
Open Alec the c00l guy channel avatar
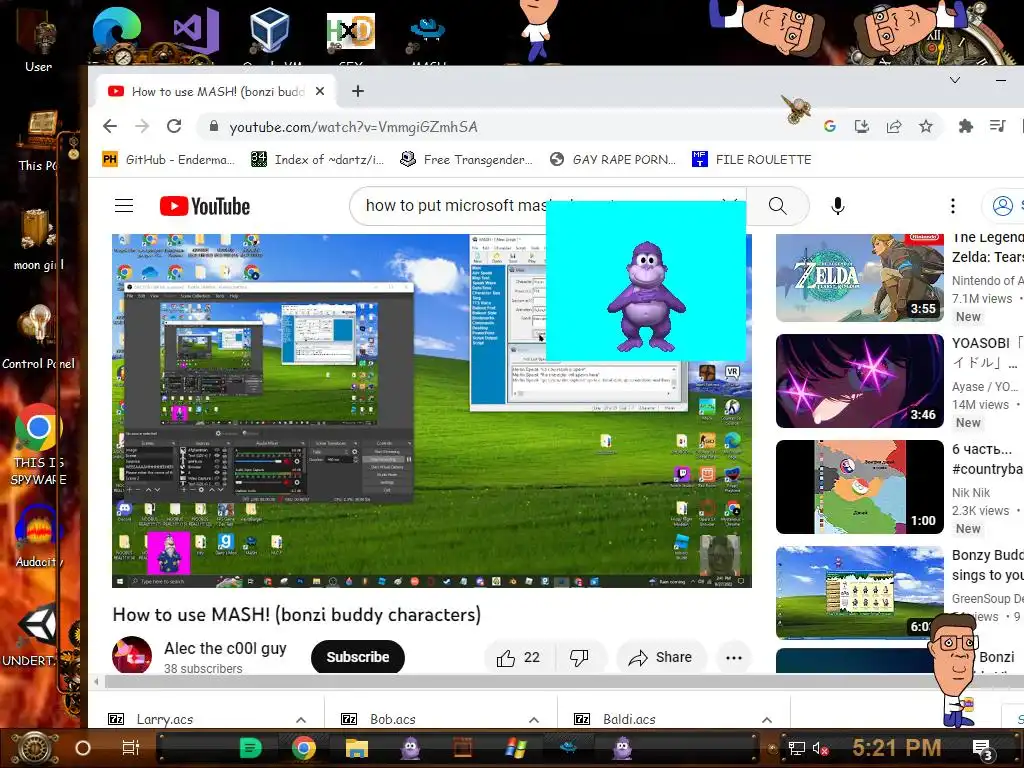click(132, 655)
